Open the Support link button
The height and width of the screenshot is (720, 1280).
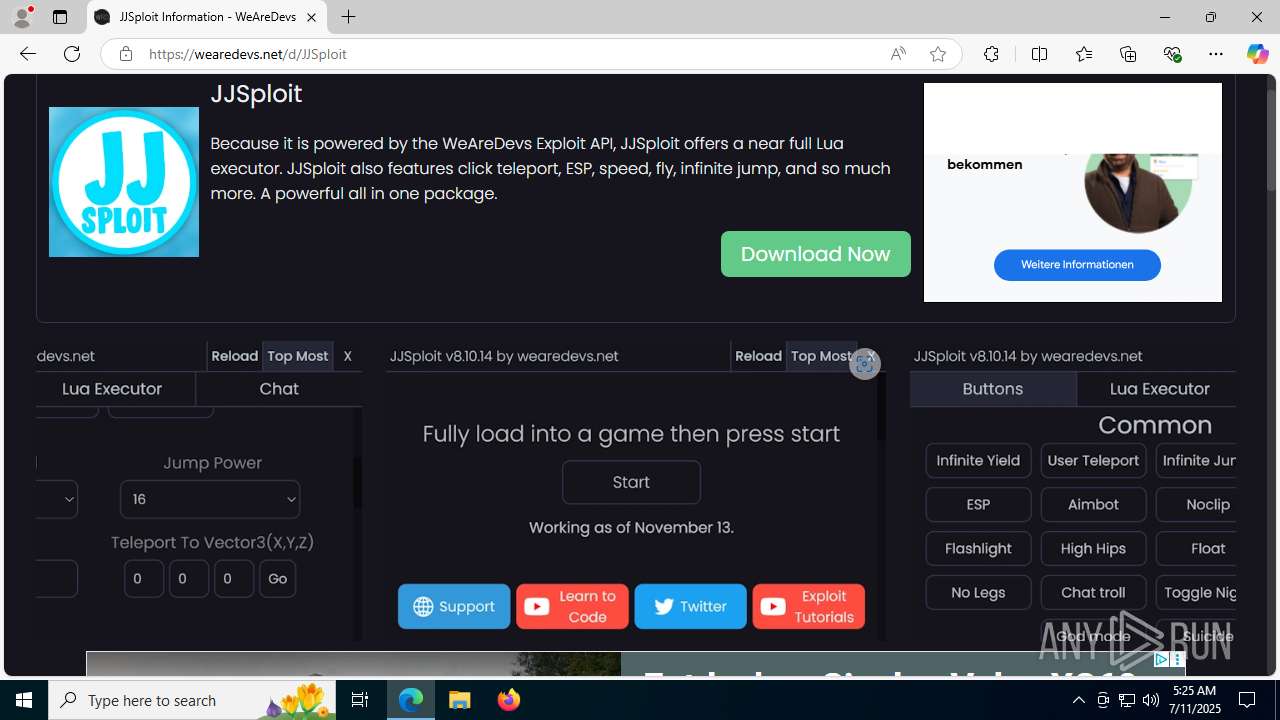pos(454,606)
